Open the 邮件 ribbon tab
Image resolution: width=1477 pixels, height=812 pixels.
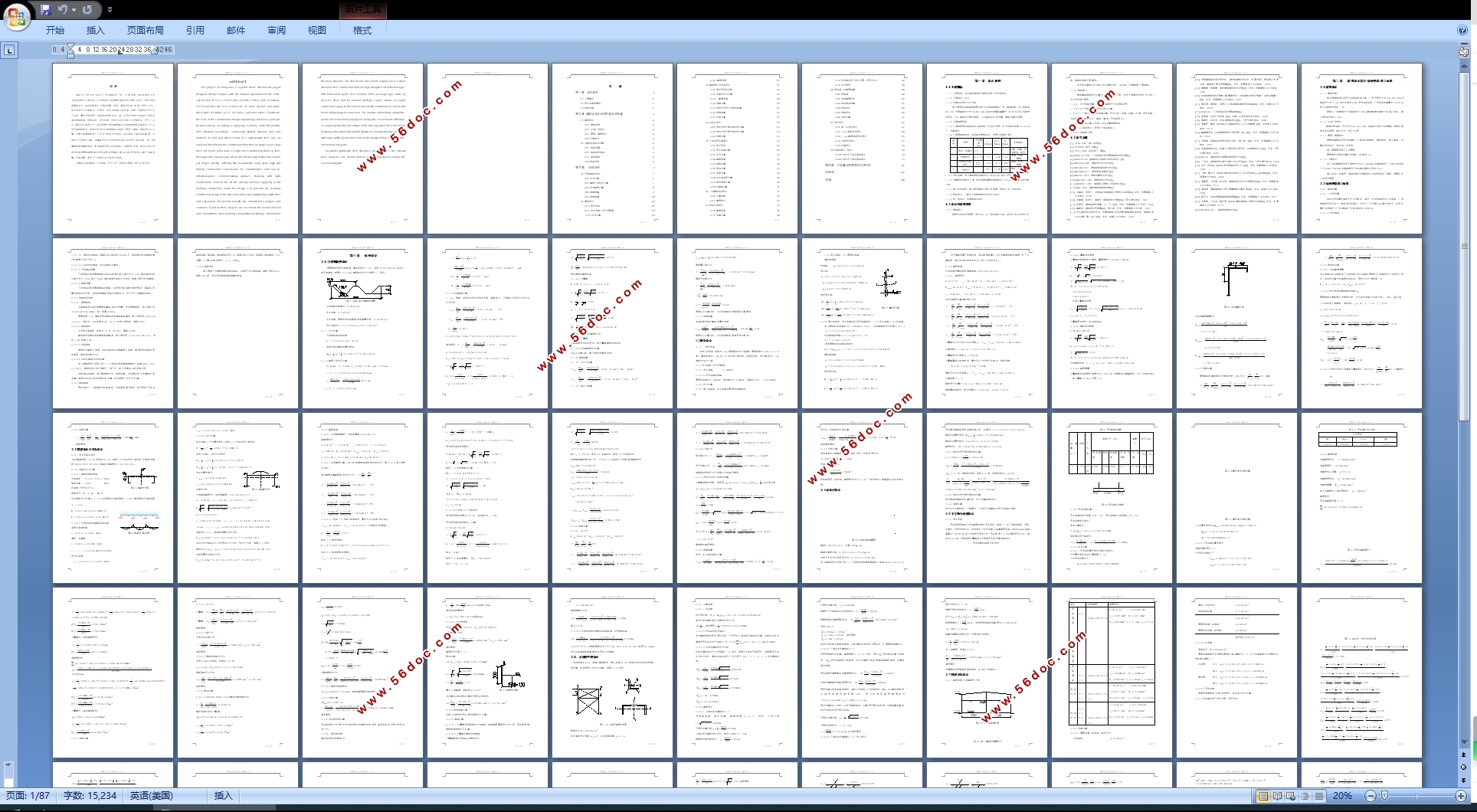[236, 30]
